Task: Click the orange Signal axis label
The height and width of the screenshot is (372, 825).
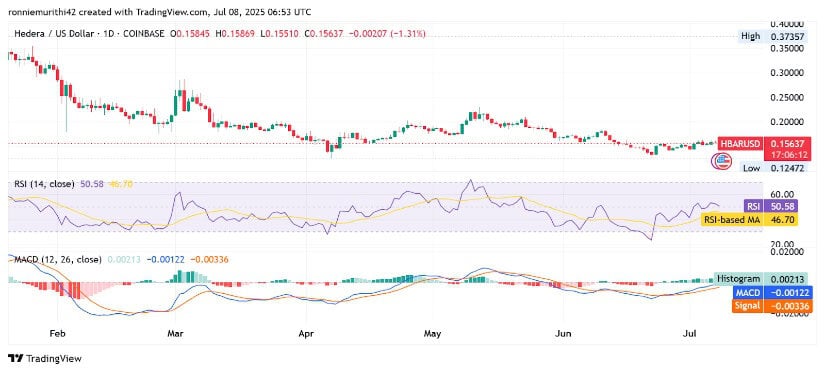Action: click(748, 306)
